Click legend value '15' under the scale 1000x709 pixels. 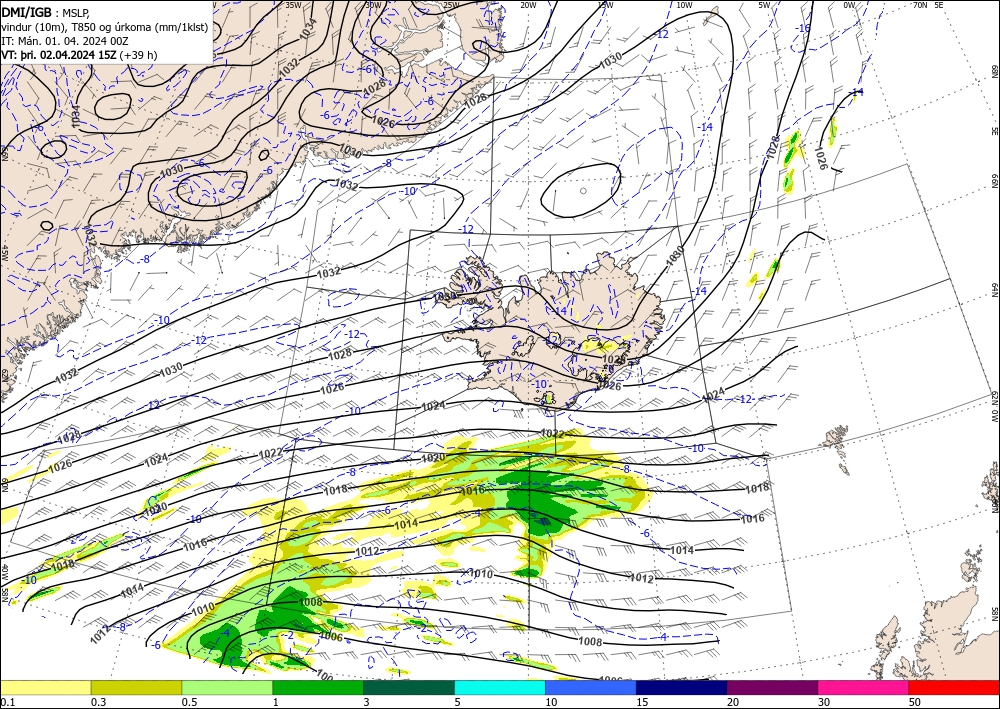(x=642, y=702)
